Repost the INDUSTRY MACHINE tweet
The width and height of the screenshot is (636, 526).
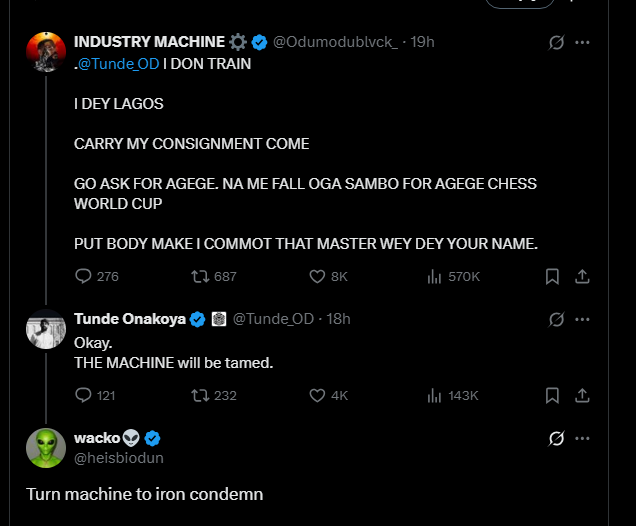point(198,276)
